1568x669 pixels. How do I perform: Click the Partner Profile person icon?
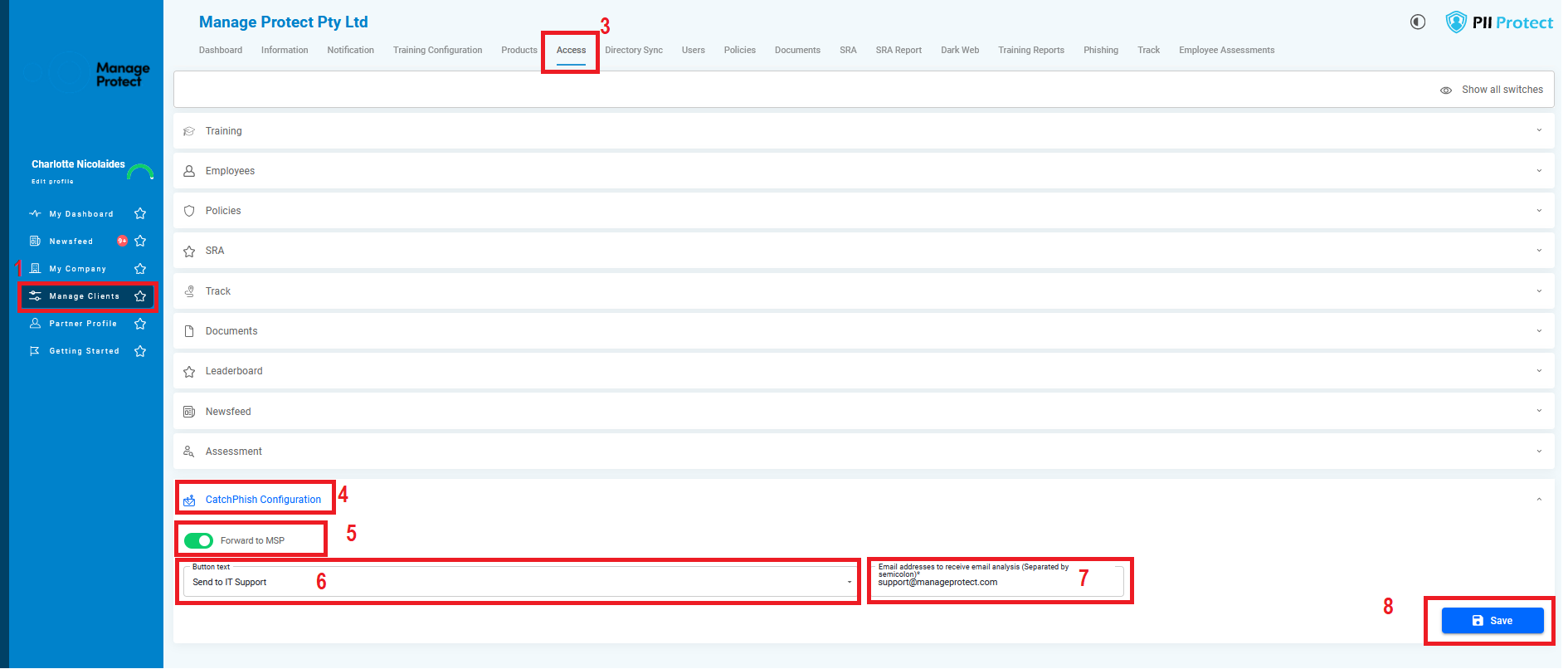[x=35, y=324]
